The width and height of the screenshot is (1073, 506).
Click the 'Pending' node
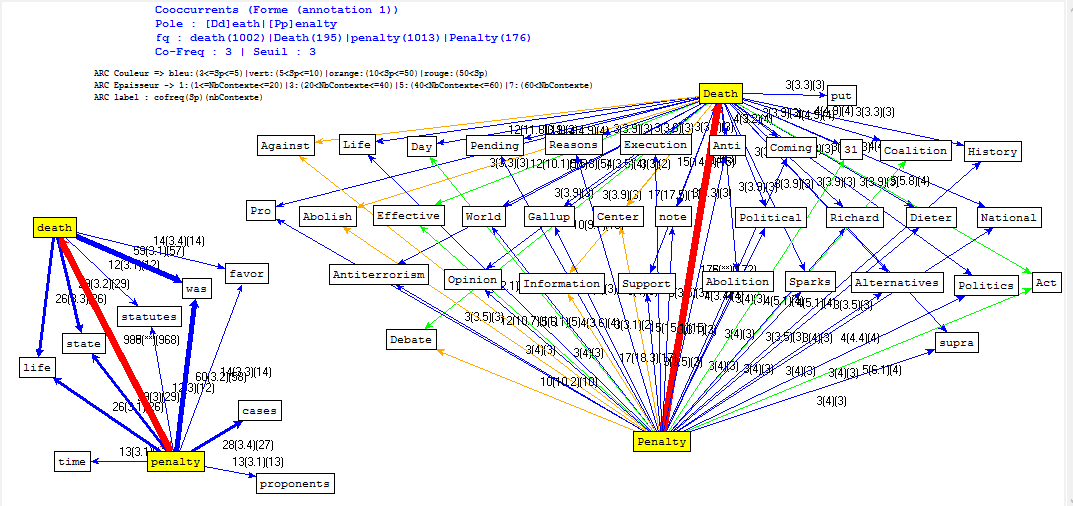[x=495, y=146]
